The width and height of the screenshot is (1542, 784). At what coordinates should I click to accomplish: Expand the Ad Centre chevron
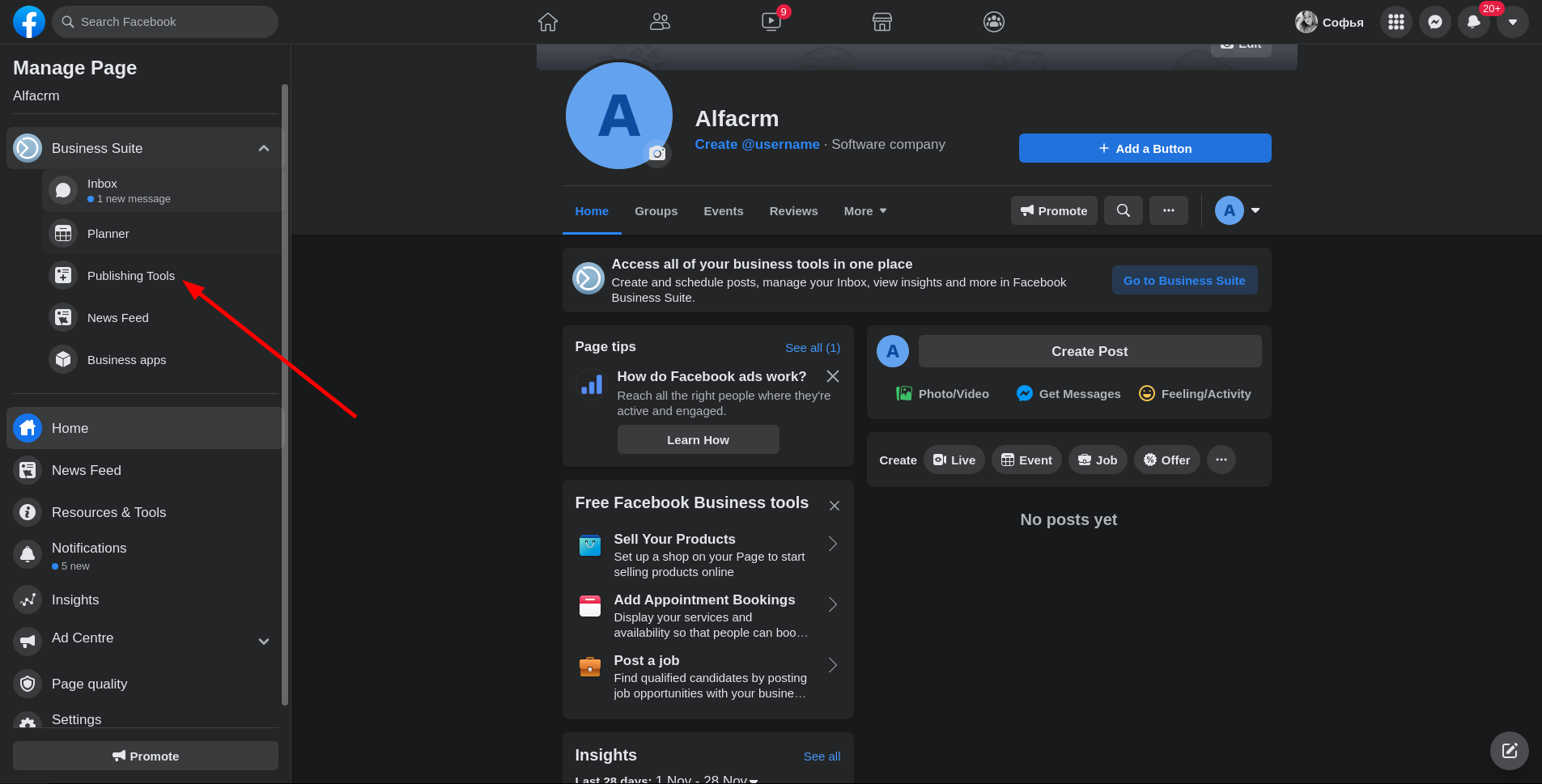point(264,641)
